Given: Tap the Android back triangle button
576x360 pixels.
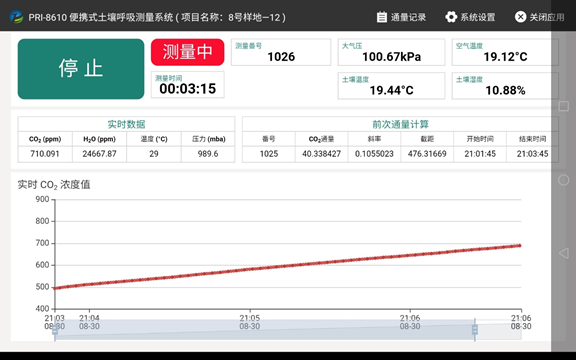Looking at the screenshot, I should point(564,253).
